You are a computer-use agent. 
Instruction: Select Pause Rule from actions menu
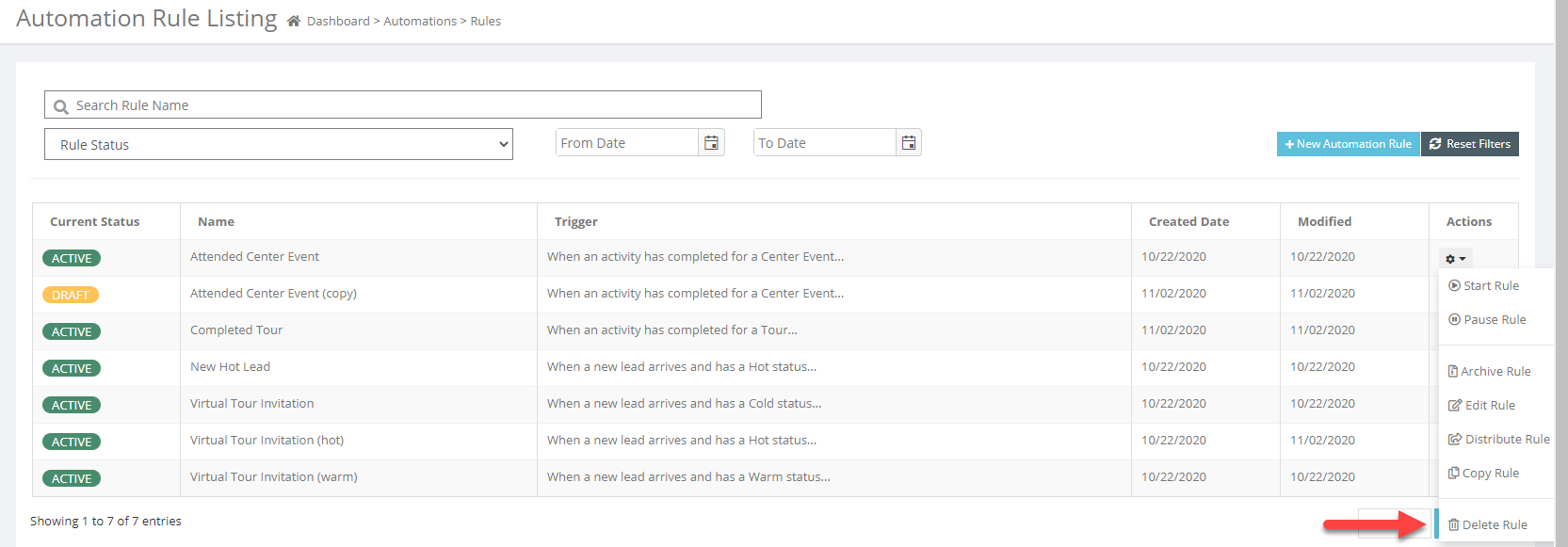pos(1487,319)
